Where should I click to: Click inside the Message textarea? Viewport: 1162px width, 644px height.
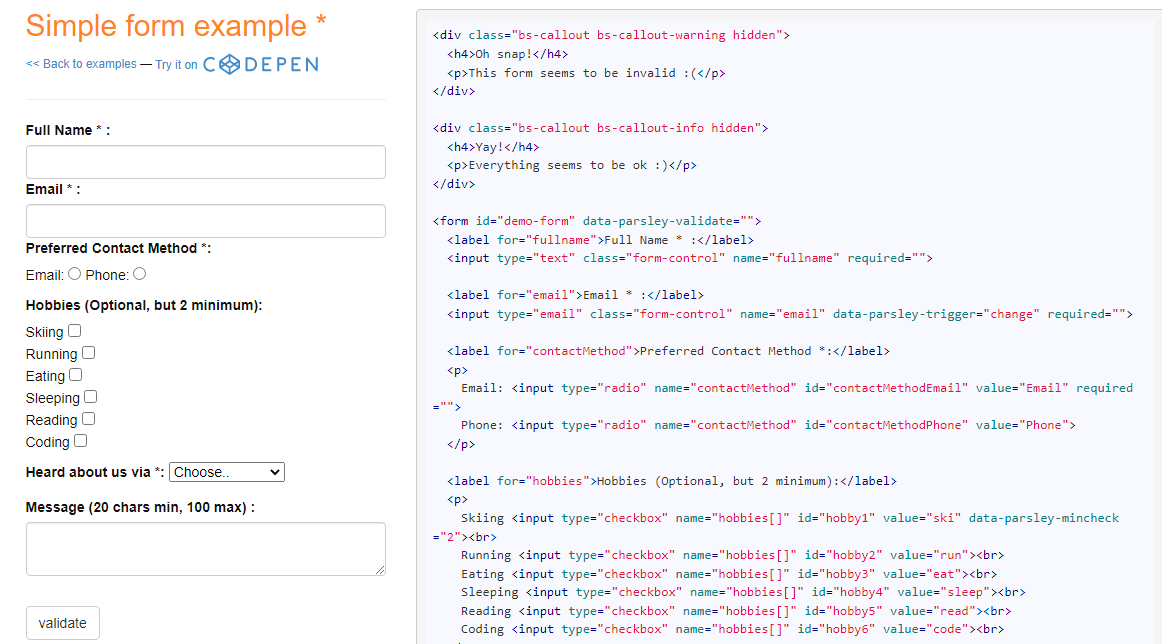click(205, 548)
